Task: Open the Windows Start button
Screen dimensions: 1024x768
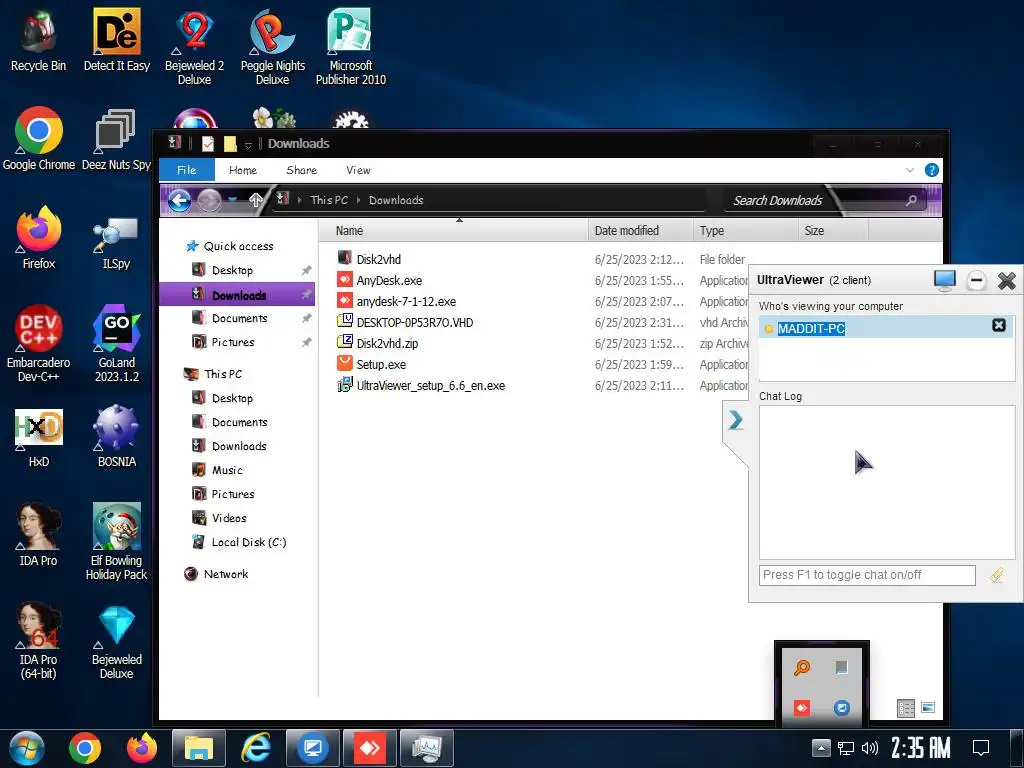Action: tap(26, 748)
